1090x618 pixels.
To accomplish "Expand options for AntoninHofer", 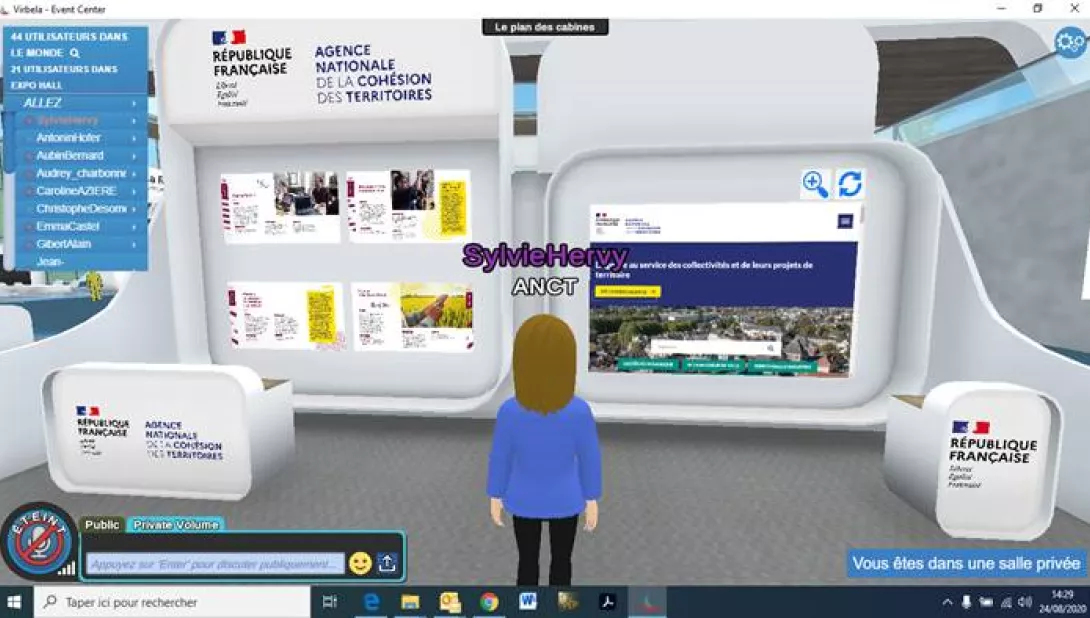I will (134, 138).
